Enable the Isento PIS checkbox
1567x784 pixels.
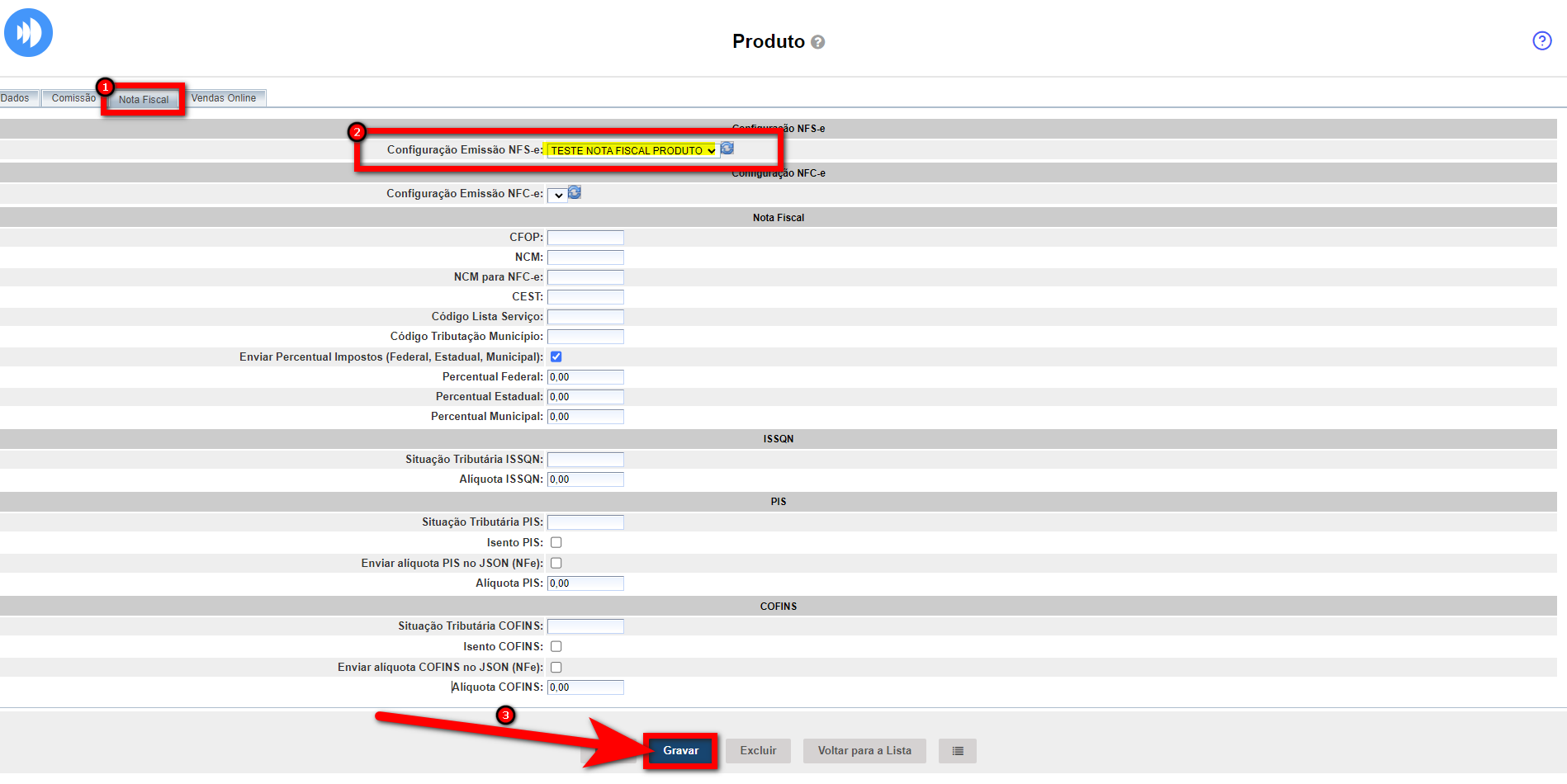556,542
